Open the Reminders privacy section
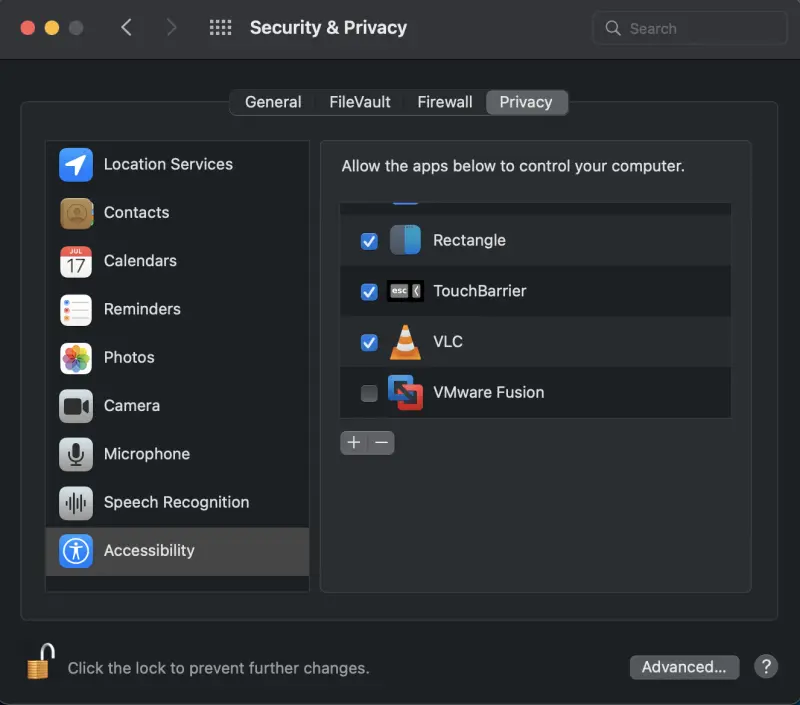This screenshot has width=800, height=705. click(142, 309)
